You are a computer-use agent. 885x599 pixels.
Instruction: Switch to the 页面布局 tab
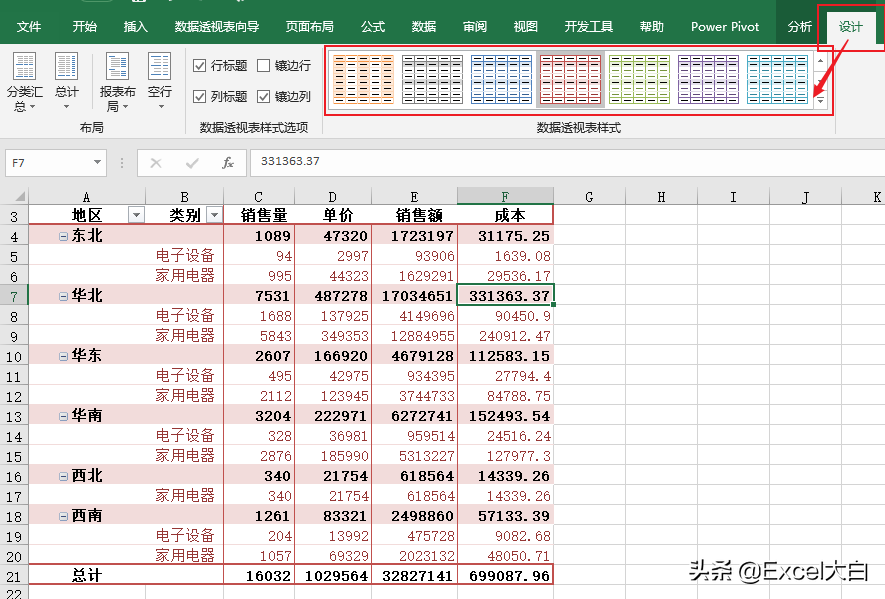309,27
